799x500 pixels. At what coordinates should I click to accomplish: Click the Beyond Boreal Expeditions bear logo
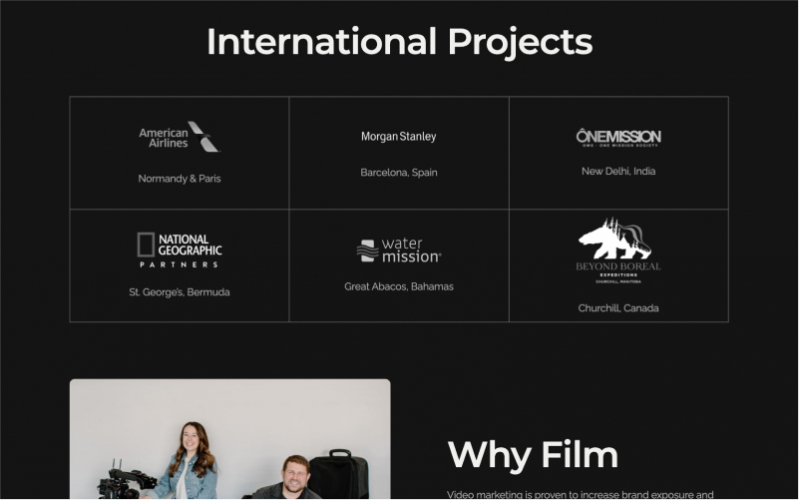(x=618, y=250)
